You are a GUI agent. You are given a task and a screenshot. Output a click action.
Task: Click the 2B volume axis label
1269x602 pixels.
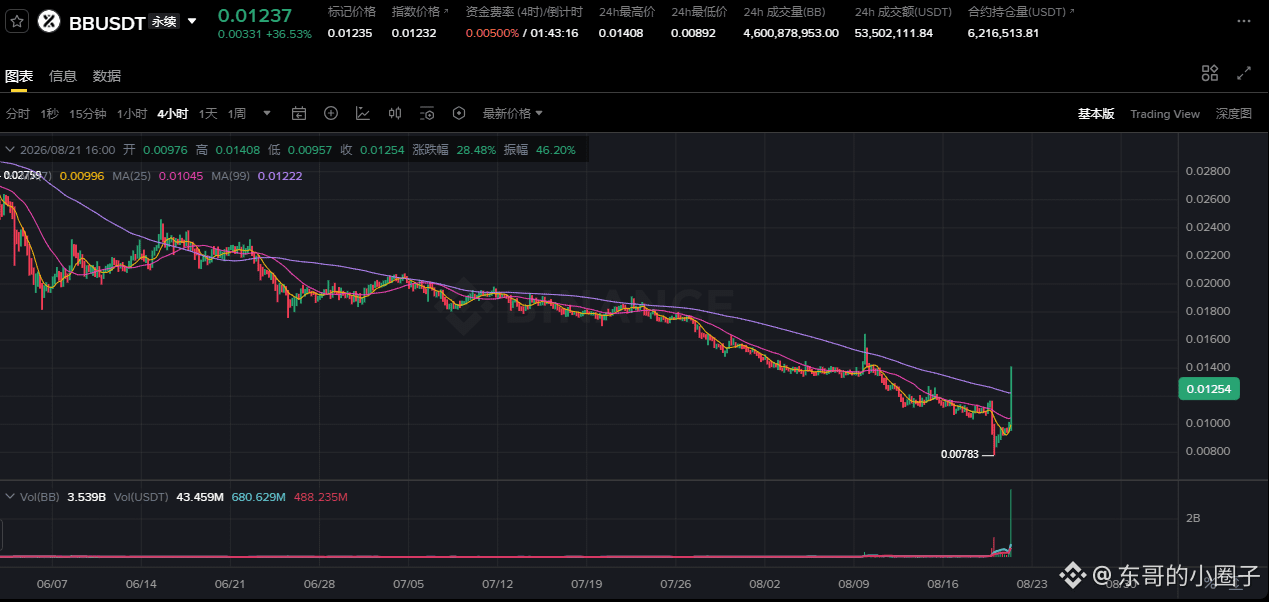[1192, 518]
